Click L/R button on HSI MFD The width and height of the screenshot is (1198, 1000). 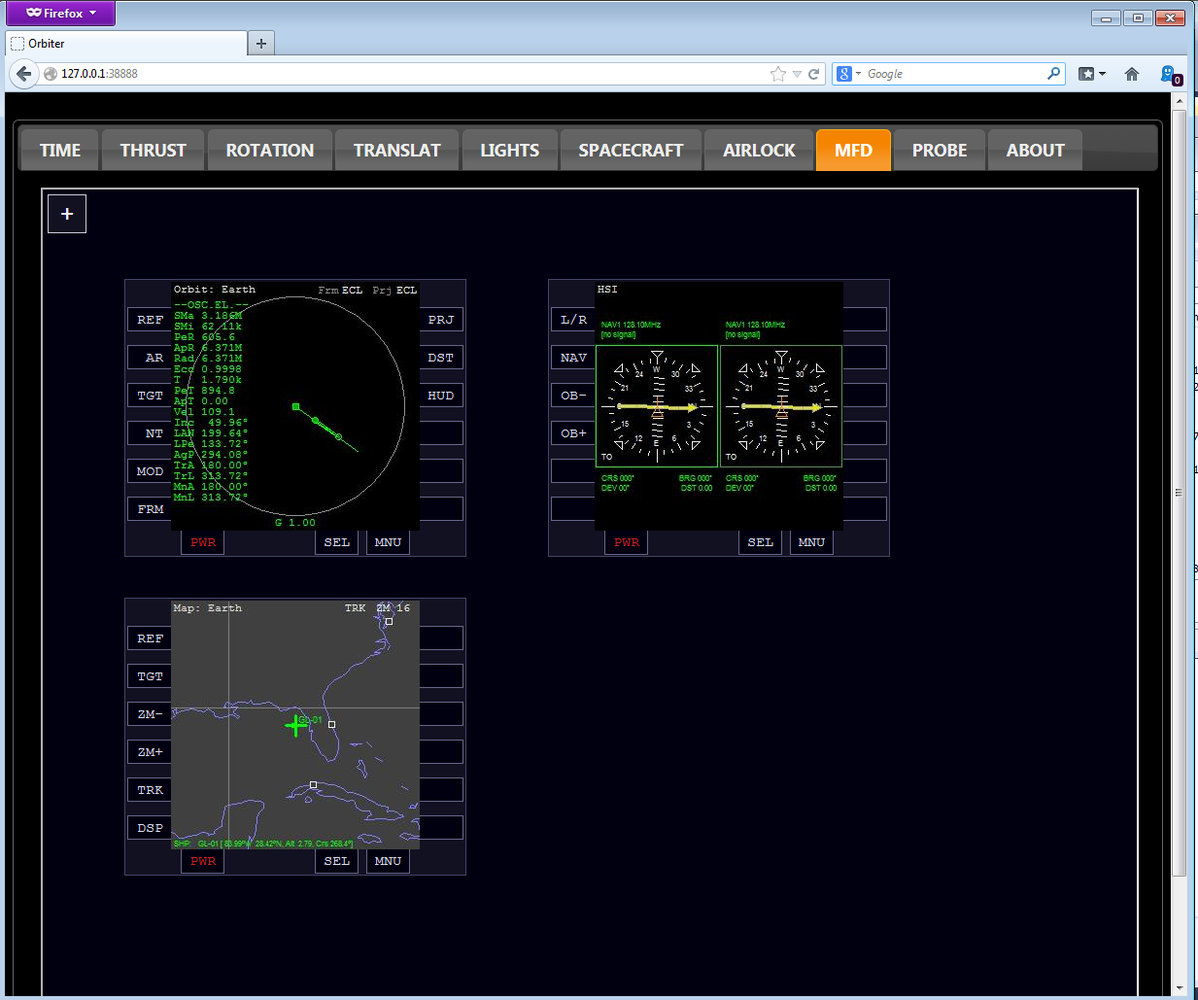[574, 320]
